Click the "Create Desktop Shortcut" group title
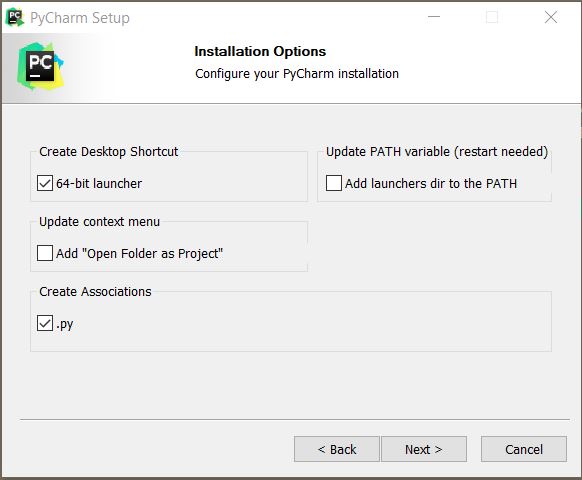582x480 pixels. [x=109, y=151]
